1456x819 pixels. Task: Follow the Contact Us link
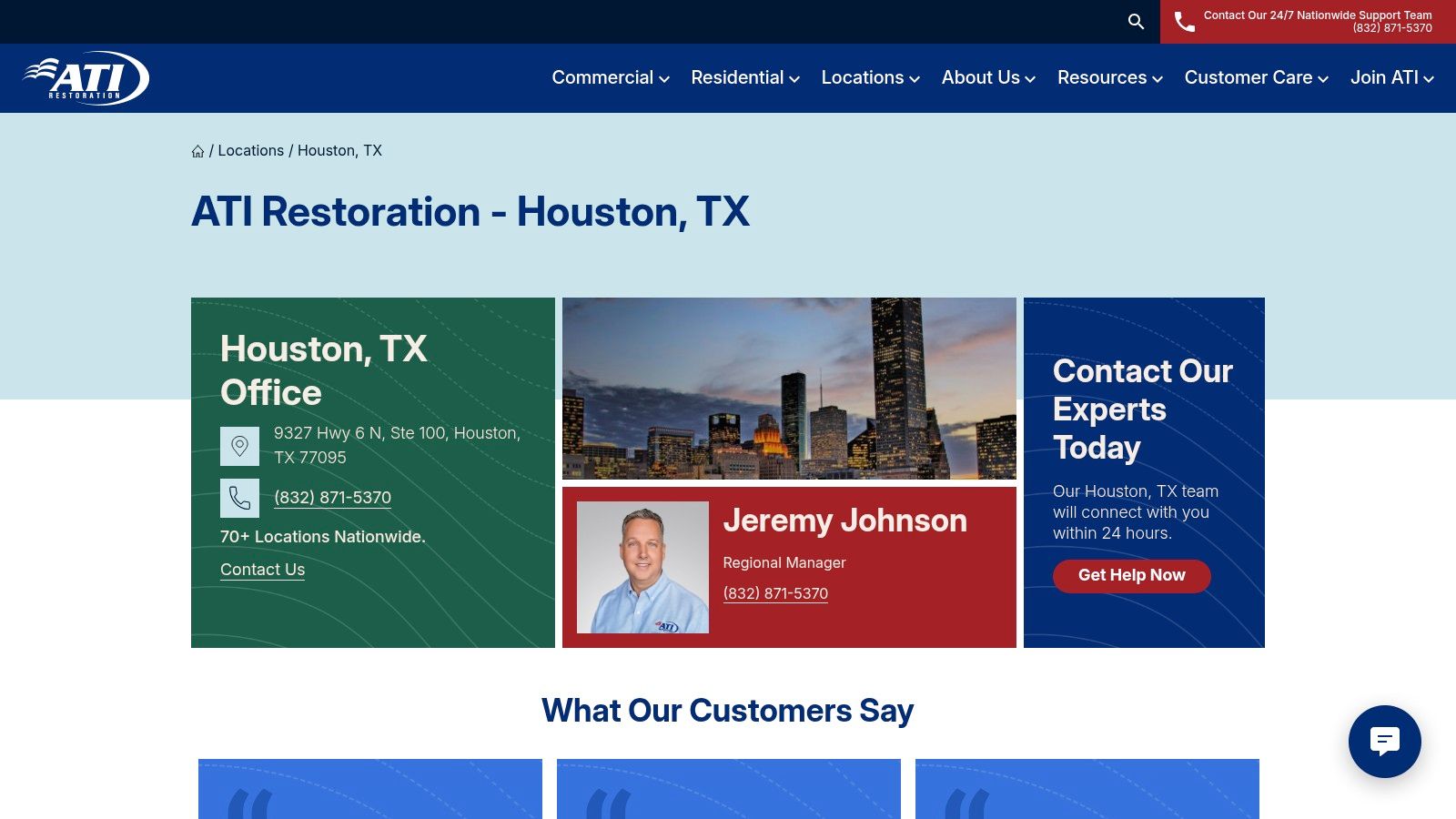click(262, 570)
